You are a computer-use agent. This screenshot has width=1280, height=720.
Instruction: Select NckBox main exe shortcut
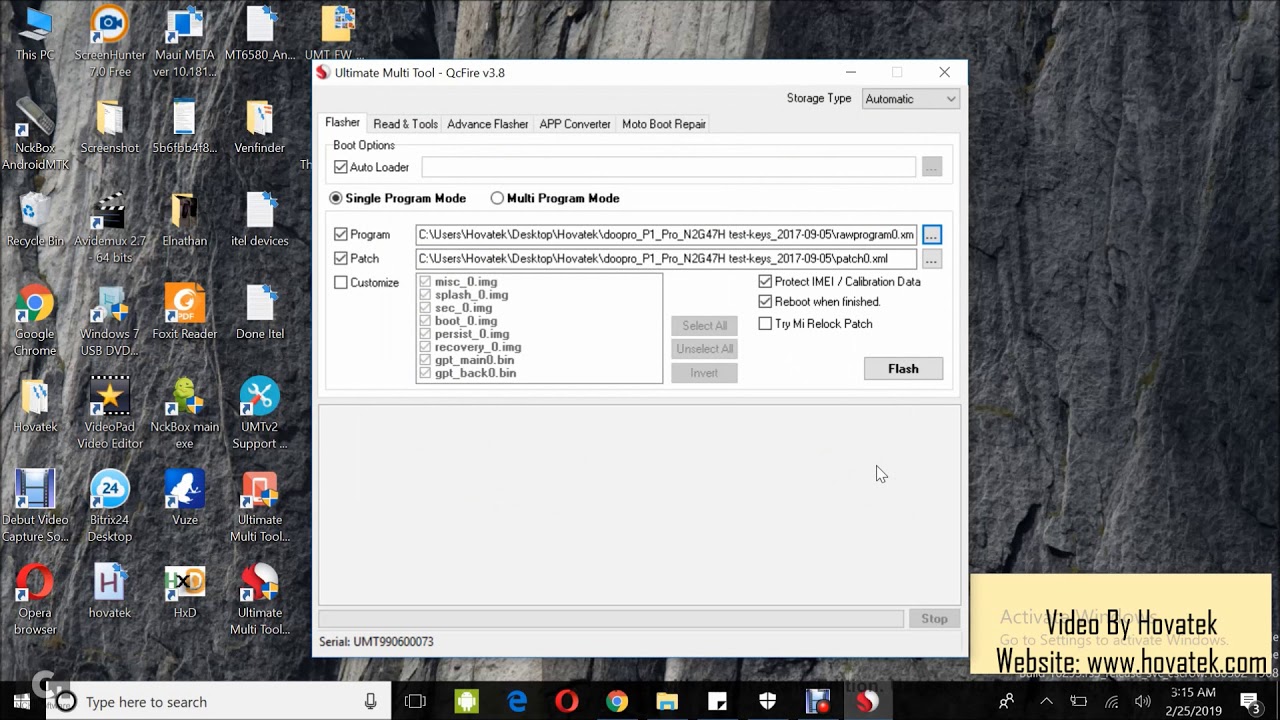184,413
